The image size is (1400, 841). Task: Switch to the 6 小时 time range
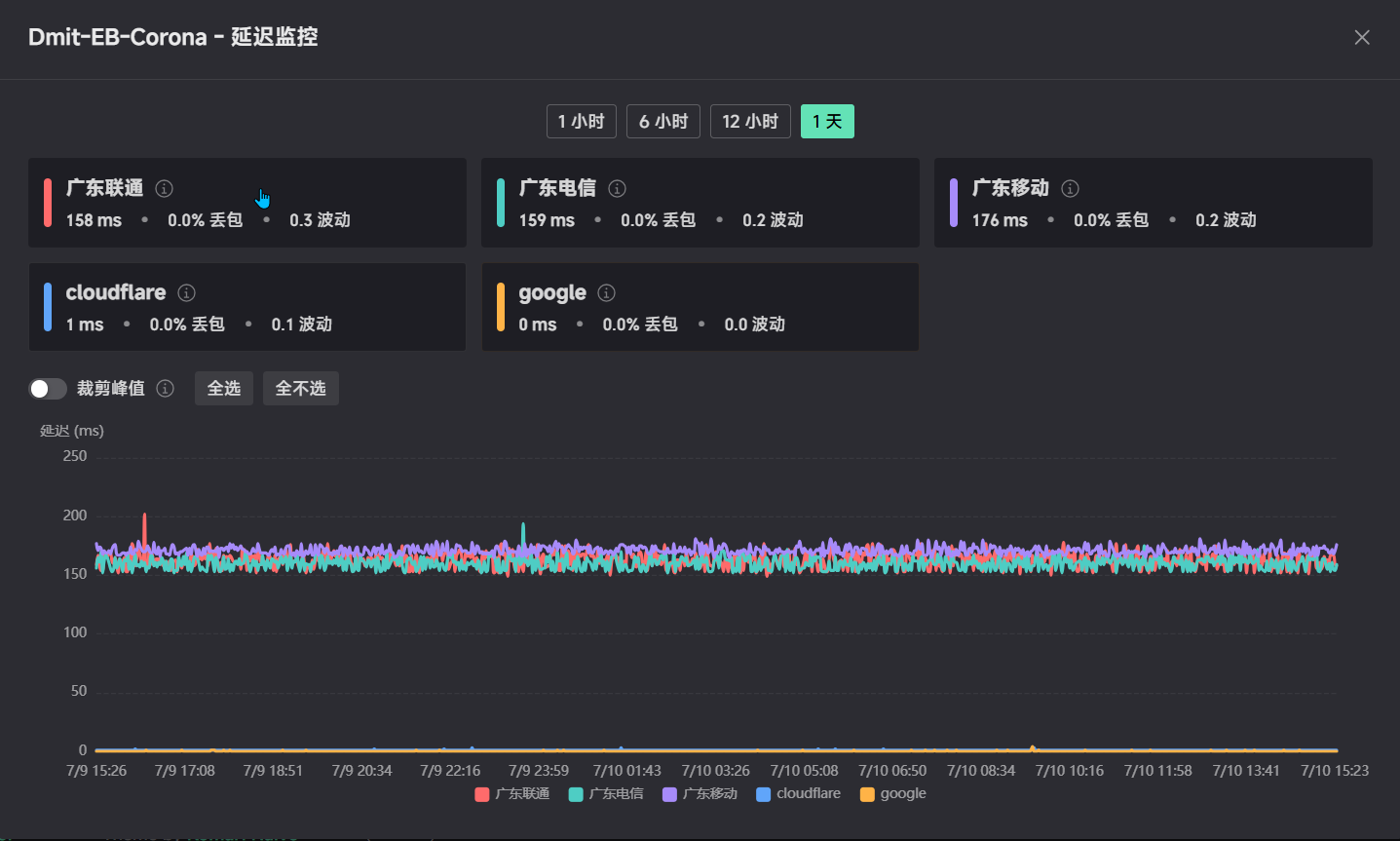[x=663, y=122]
